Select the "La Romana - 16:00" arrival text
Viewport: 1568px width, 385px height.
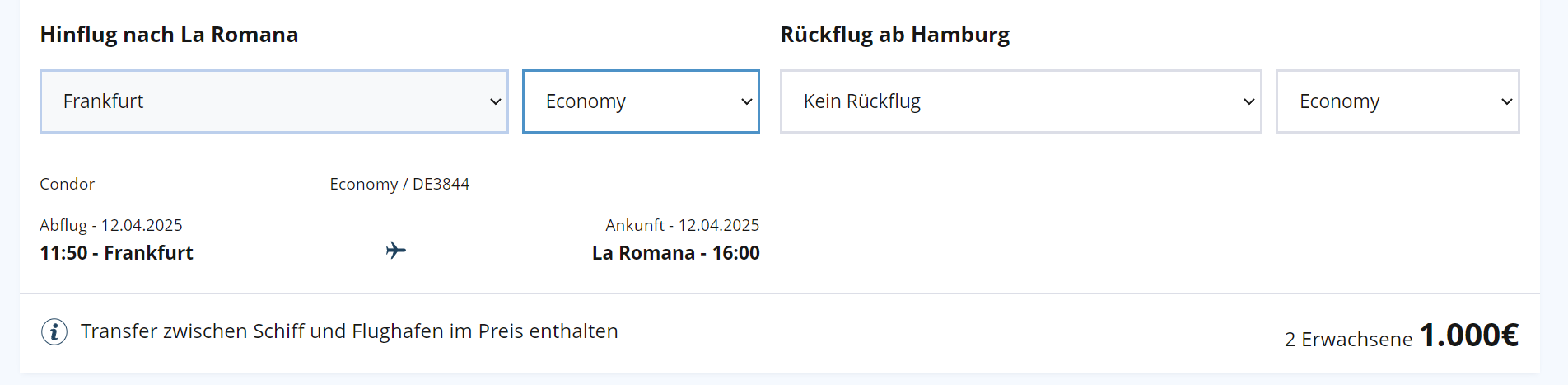(675, 253)
